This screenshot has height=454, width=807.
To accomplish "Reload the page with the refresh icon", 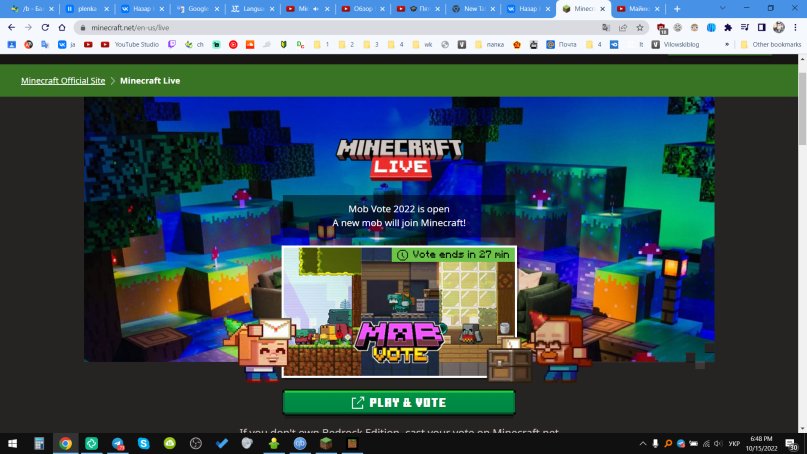I will [x=45, y=27].
